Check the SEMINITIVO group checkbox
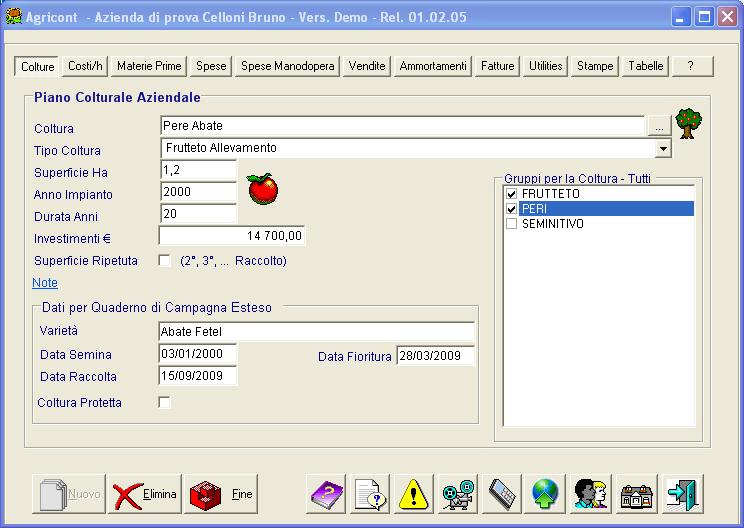Viewport: 744px width, 528px height. (x=512, y=224)
